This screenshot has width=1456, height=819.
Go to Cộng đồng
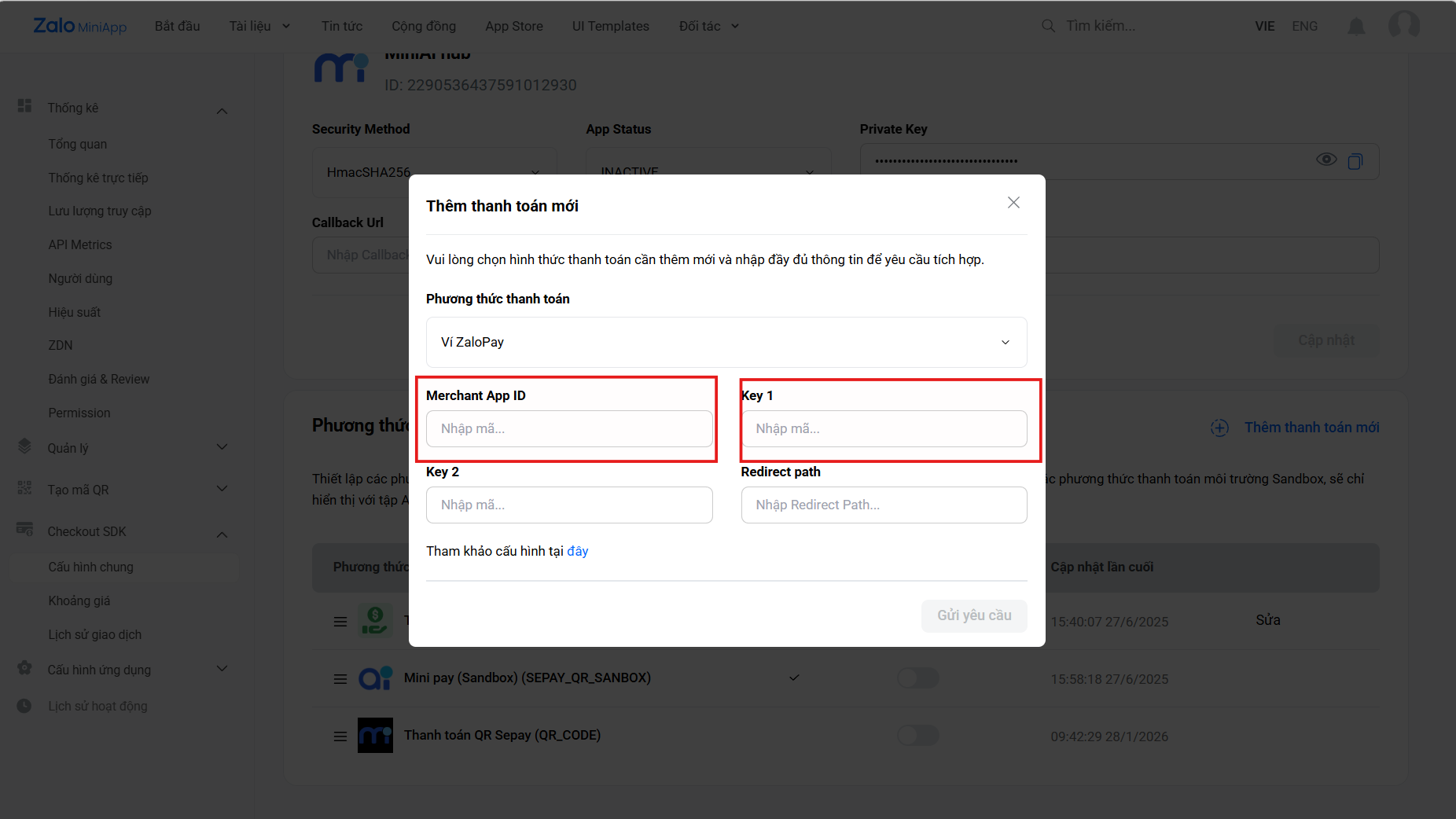(x=424, y=26)
